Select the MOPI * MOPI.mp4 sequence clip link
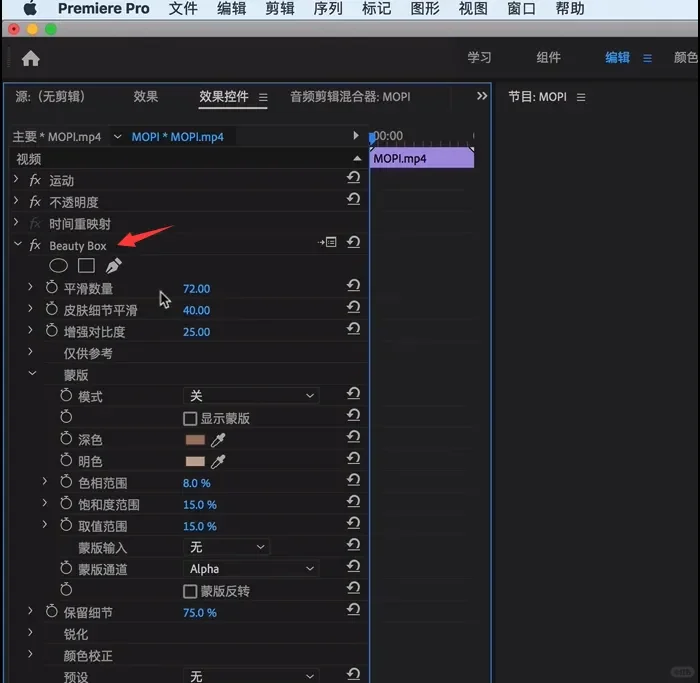 tap(178, 137)
